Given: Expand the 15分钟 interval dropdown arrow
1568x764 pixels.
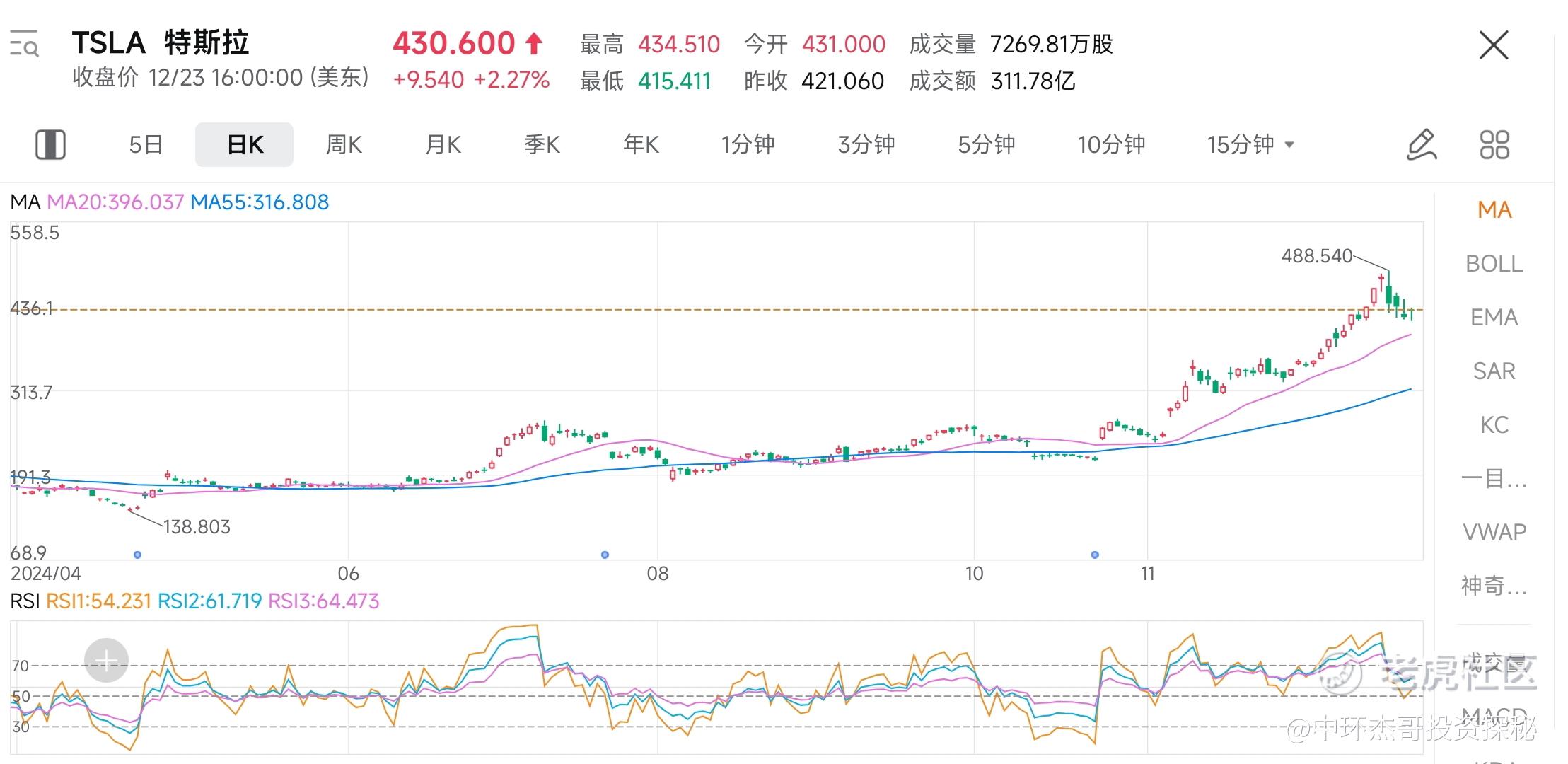Looking at the screenshot, I should [1289, 145].
